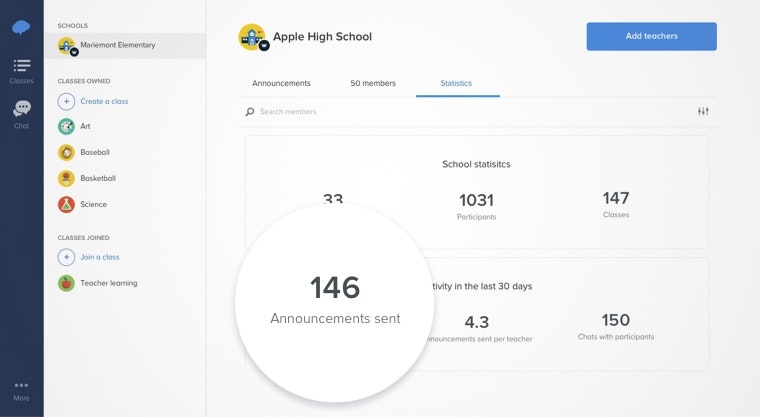The height and width of the screenshot is (417, 760).
Task: Click the activity in the last 30 days heading
Action: pos(482,286)
